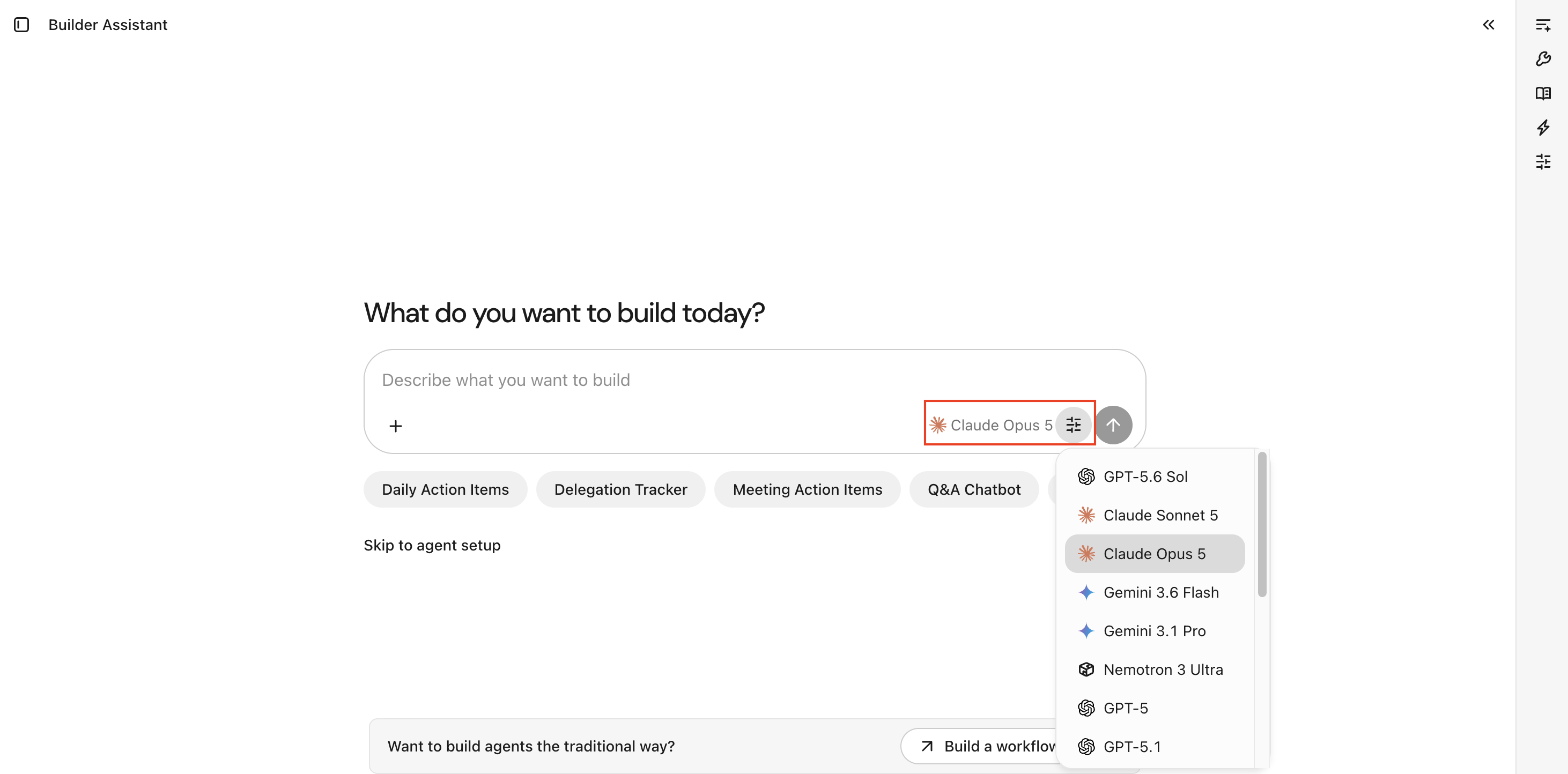Open the wrench tools icon
Image resolution: width=1568 pixels, height=774 pixels.
tap(1543, 59)
